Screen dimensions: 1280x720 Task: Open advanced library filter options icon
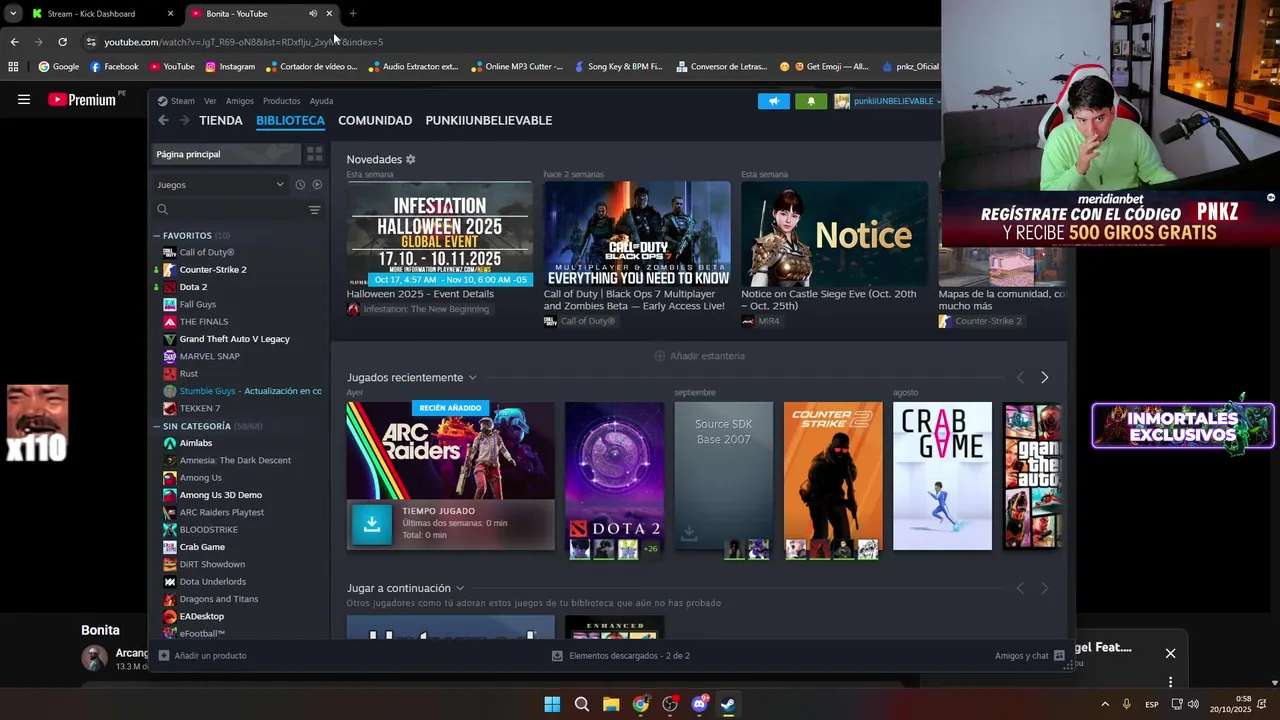coord(314,210)
